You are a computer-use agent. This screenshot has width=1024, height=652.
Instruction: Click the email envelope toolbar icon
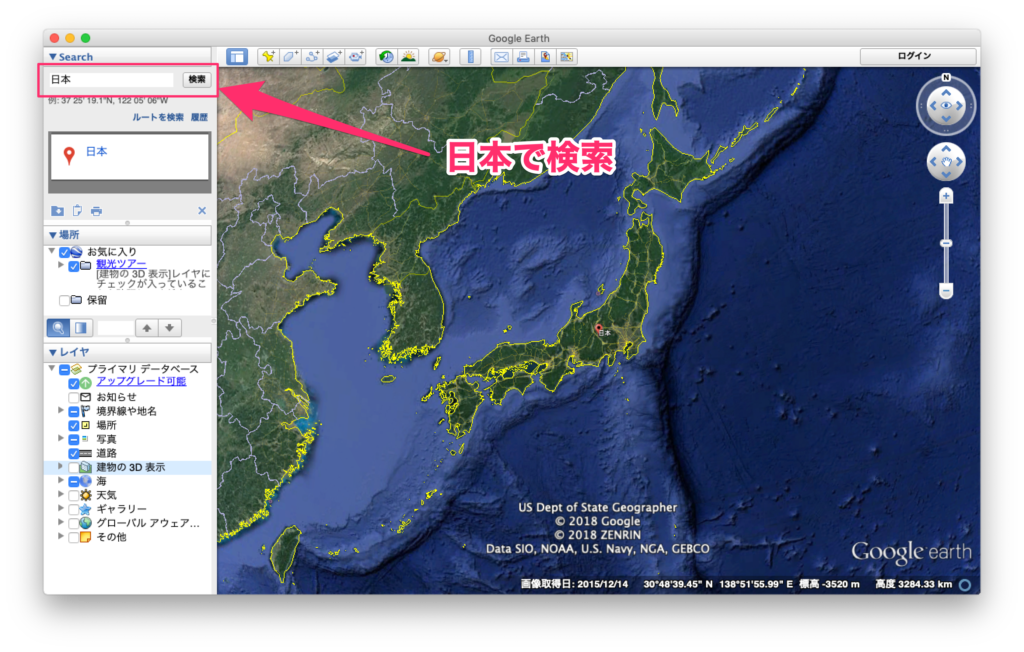[x=501, y=57]
